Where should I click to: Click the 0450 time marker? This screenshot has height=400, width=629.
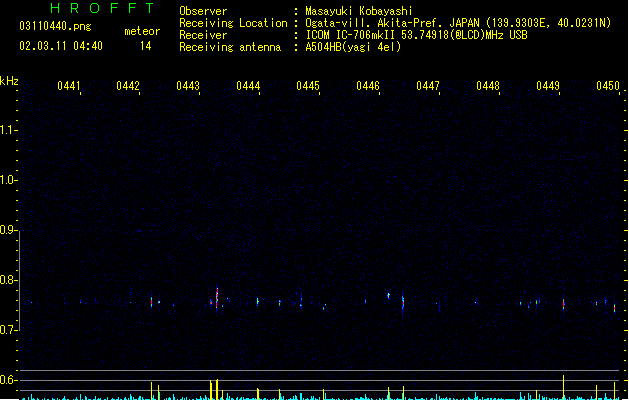coord(608,86)
